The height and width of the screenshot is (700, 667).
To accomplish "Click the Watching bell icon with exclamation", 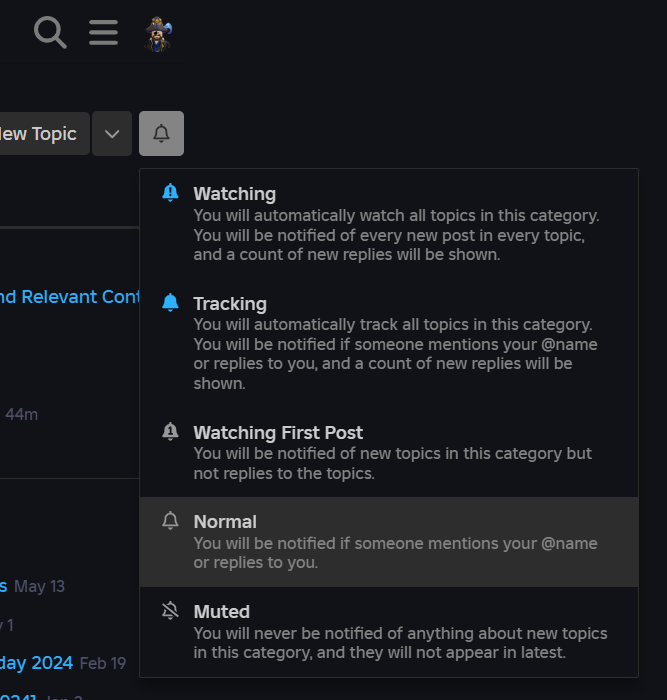I will point(170,193).
